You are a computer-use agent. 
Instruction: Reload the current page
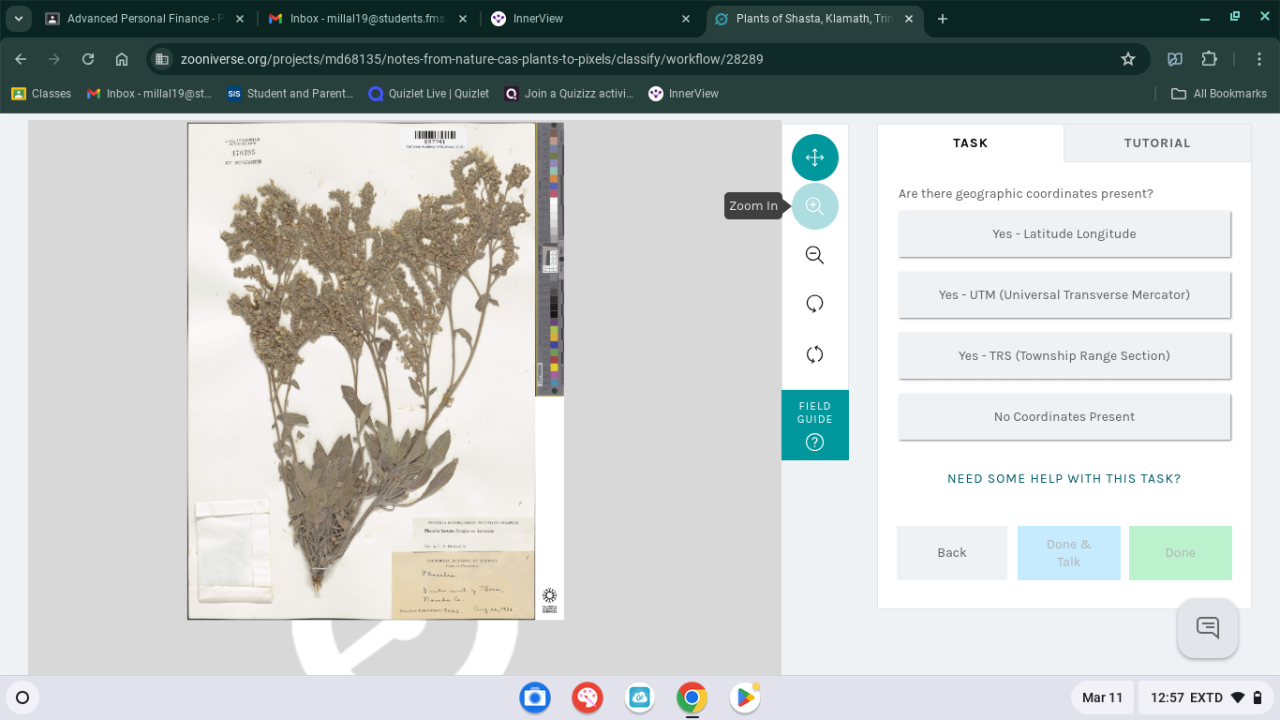coord(88,59)
